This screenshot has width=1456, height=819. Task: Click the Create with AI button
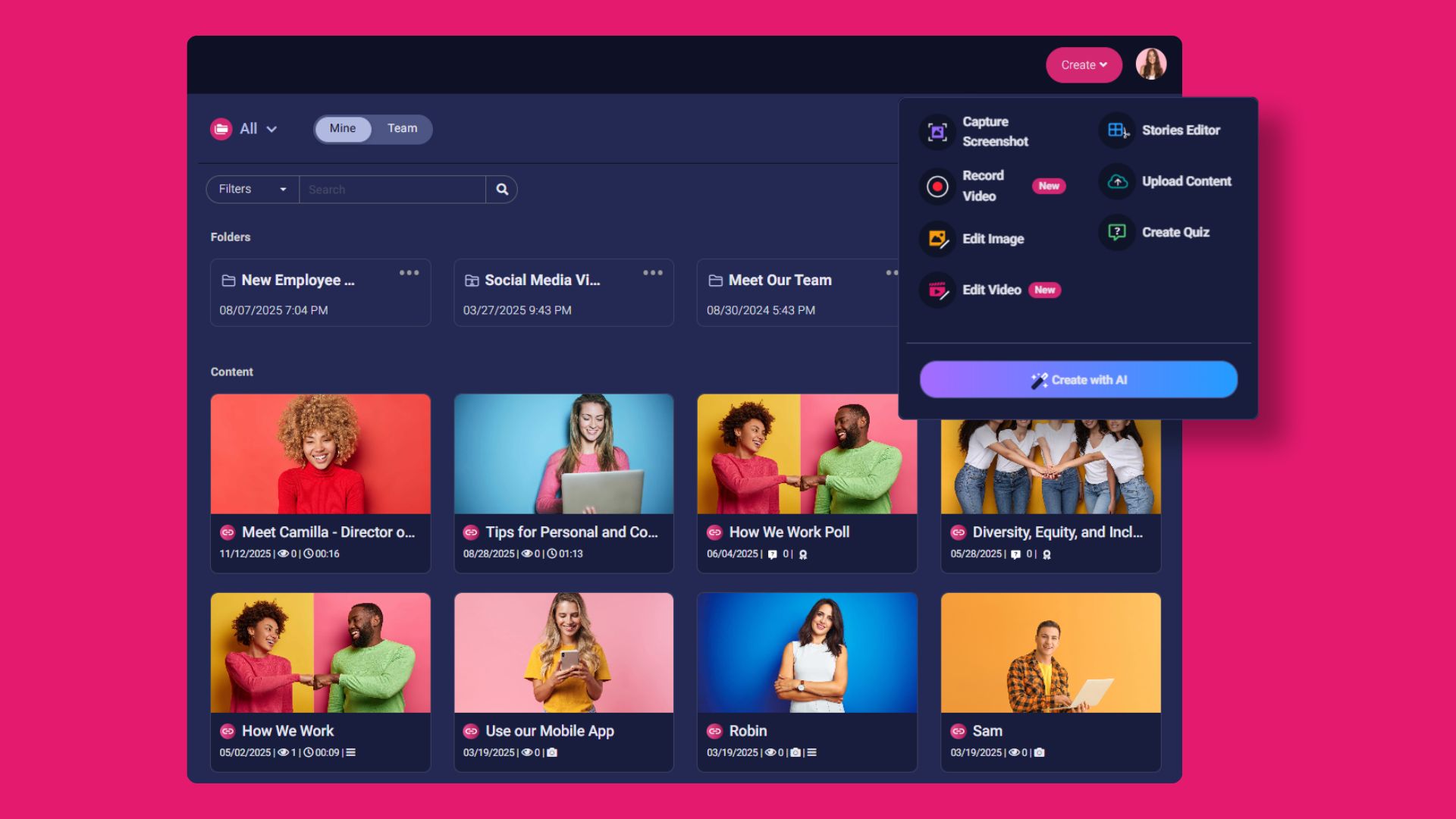click(x=1078, y=379)
